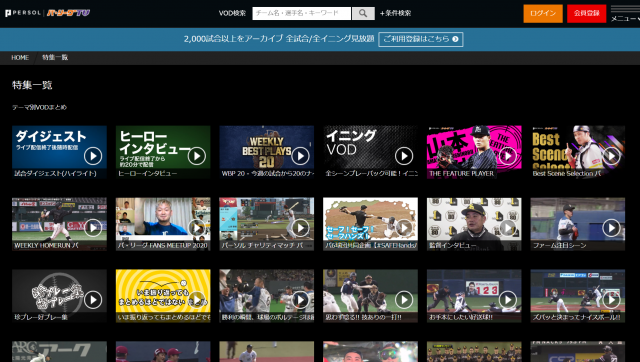Screen dimensions: 640x362
Task: Play the ダイジェスト thumbnail's play icon
Action: pyautogui.click(x=93, y=156)
